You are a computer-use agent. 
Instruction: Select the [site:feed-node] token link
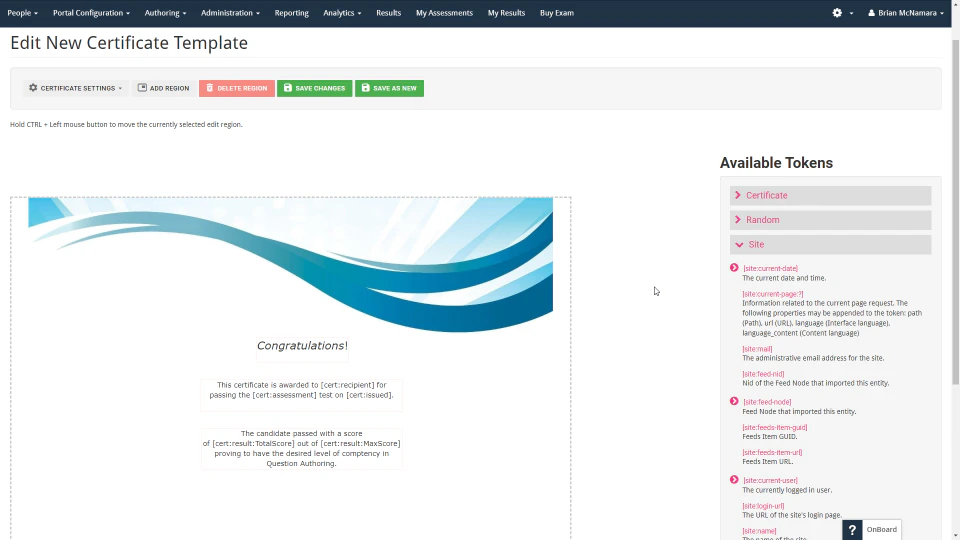(x=767, y=402)
